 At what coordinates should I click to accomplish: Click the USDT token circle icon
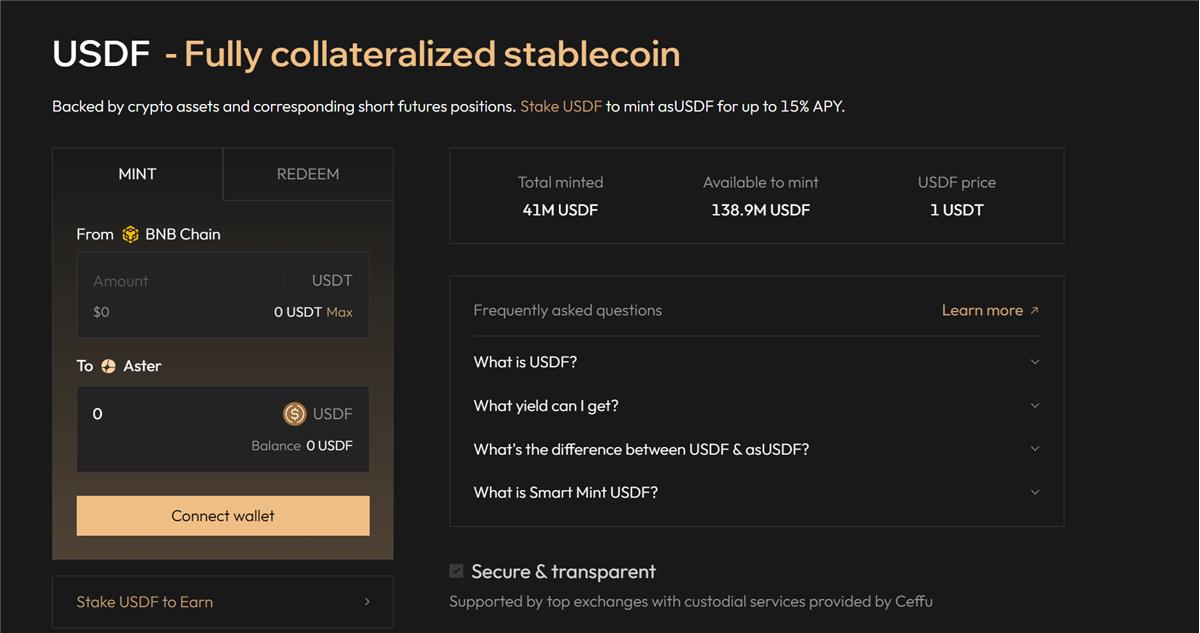pos(293,281)
